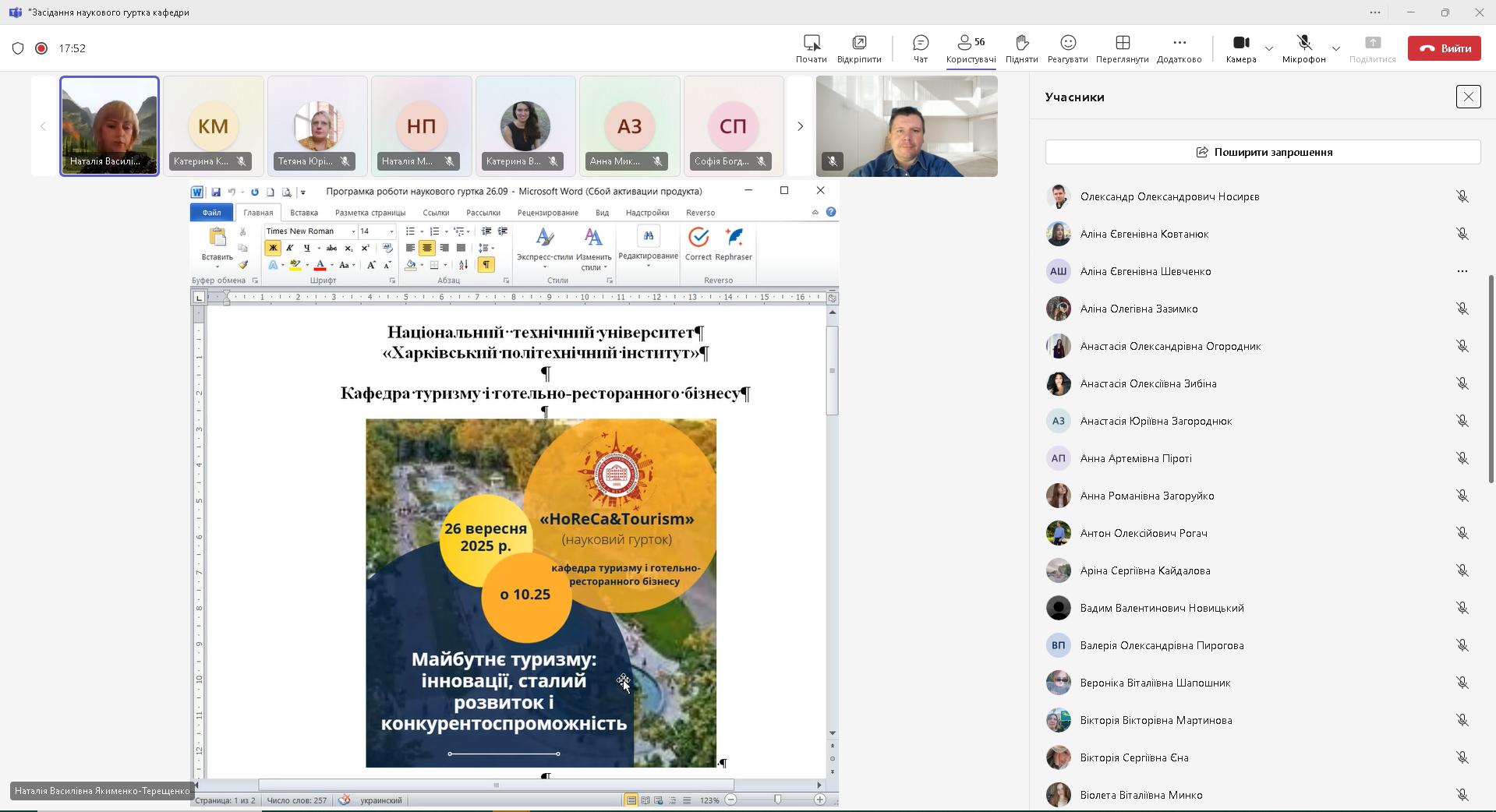Click the Почати pop-out icon

(x=811, y=48)
